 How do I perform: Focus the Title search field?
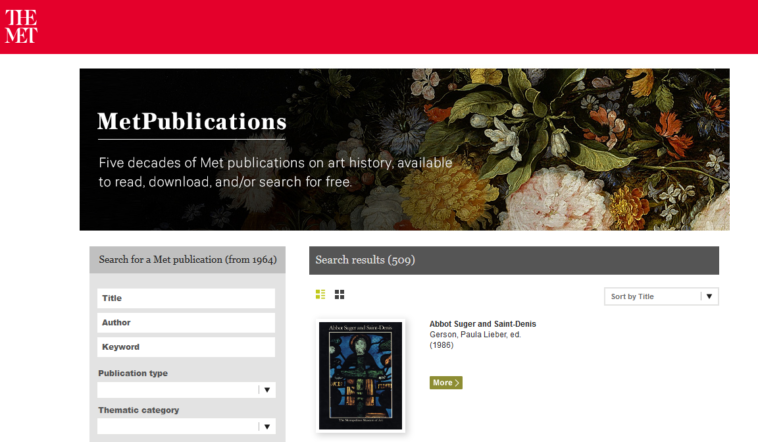coord(186,298)
